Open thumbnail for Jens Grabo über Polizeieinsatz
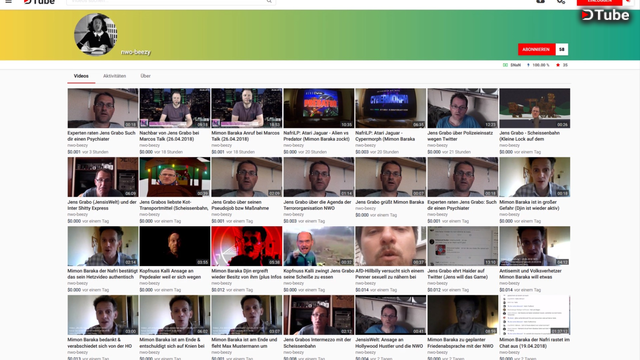Image resolution: width=640 pixels, height=360 pixels. coord(462,108)
